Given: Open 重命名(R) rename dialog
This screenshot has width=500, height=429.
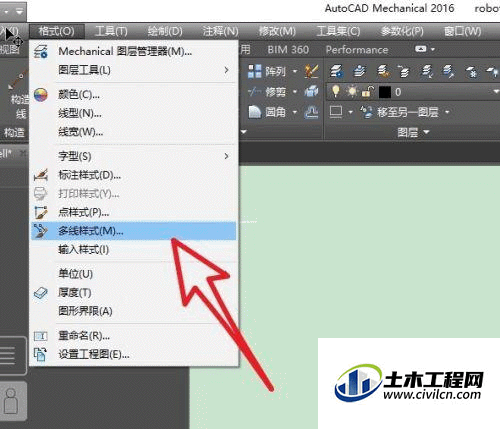Looking at the screenshot, I should [133, 336].
